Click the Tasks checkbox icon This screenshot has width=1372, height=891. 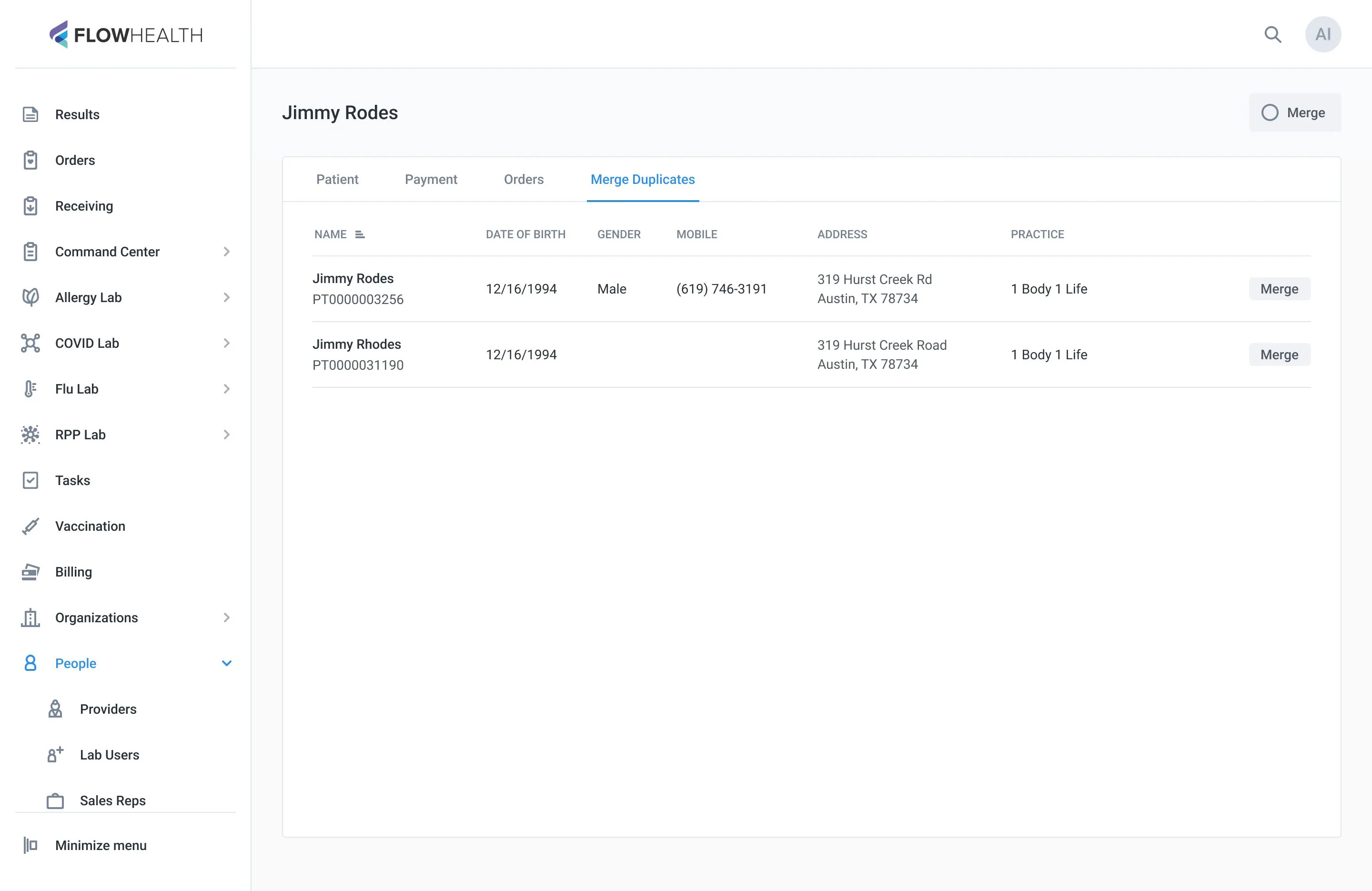click(x=30, y=480)
